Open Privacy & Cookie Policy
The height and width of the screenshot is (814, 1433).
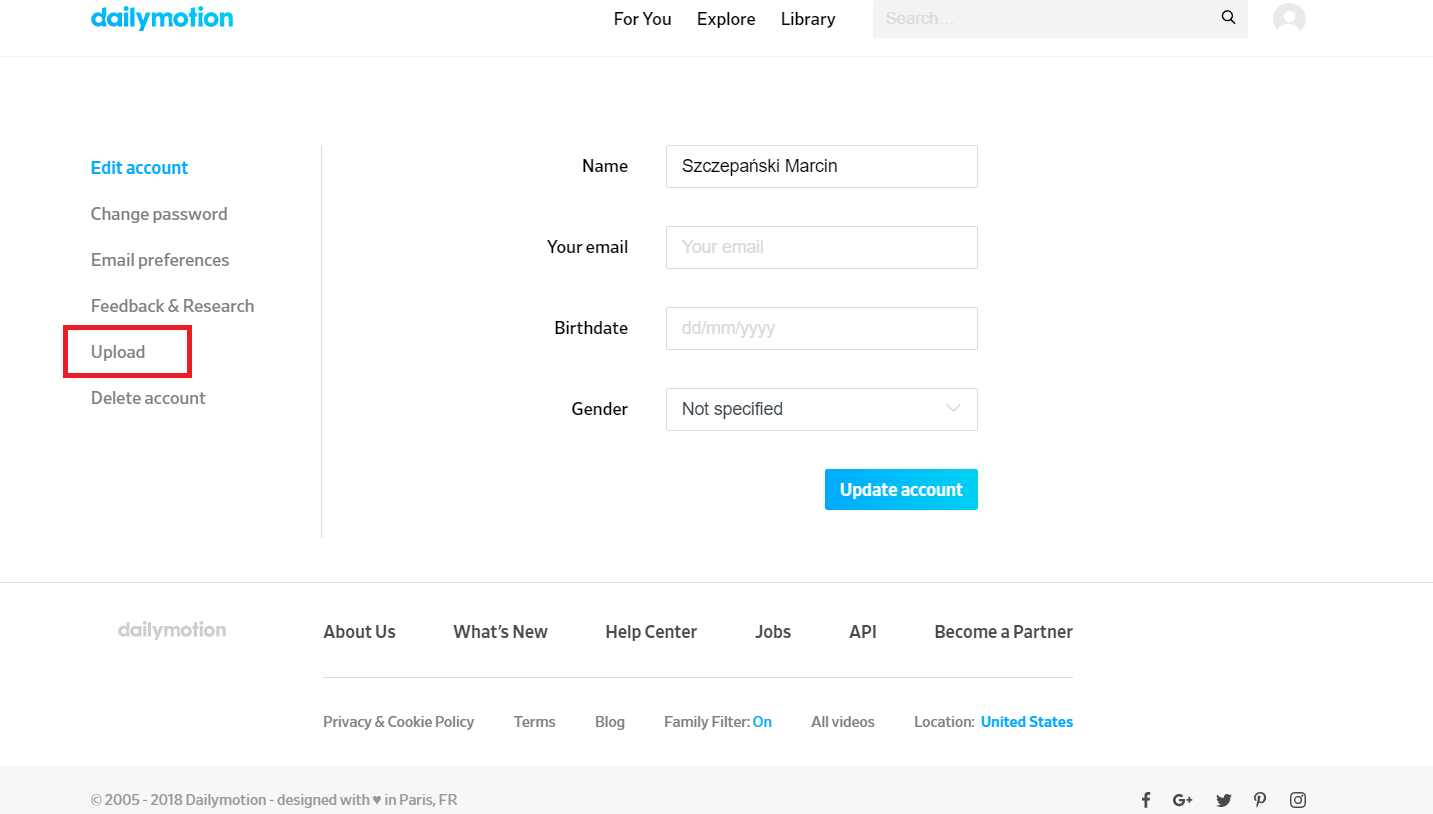click(x=399, y=722)
